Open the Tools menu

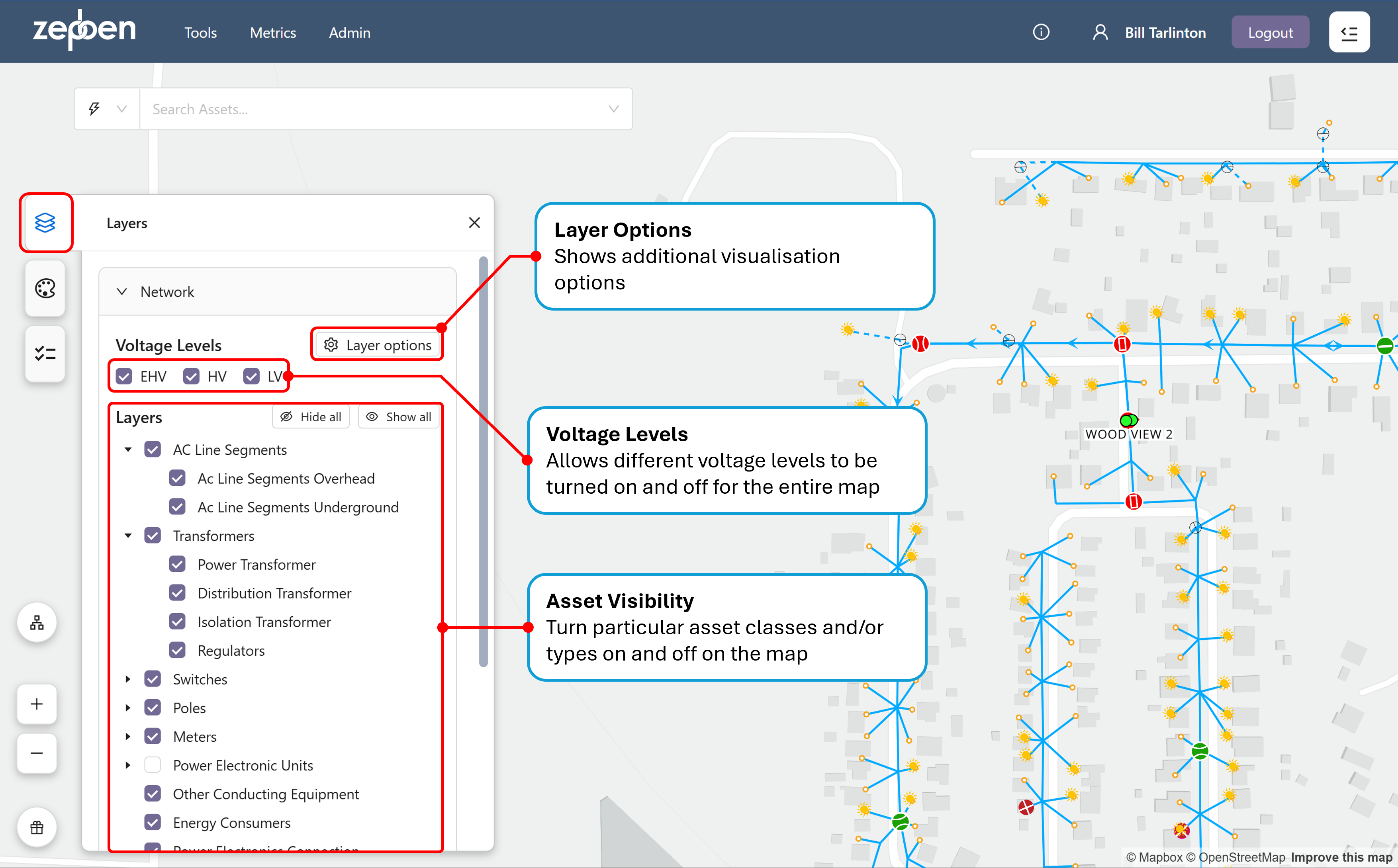click(x=200, y=33)
